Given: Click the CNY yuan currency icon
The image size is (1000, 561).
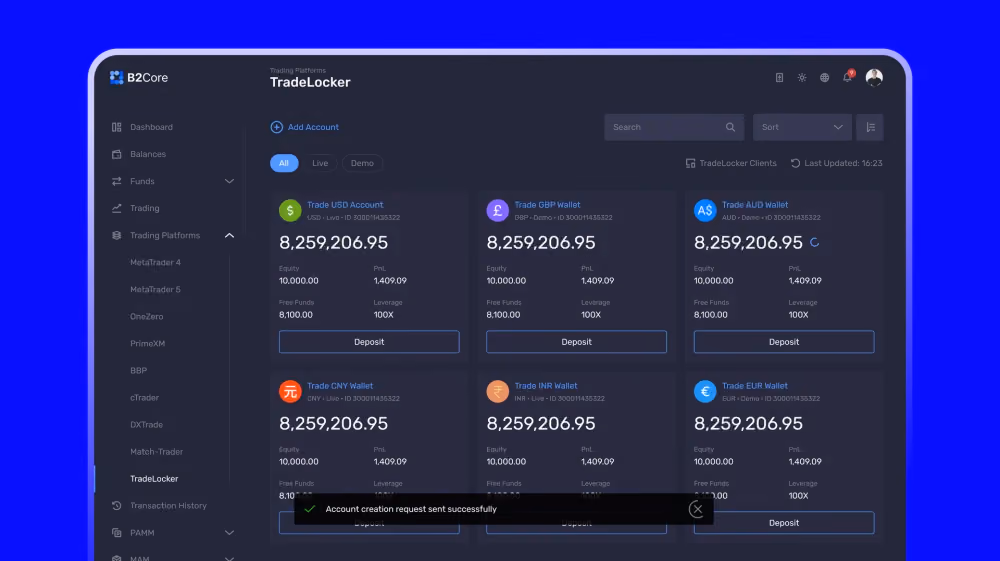Looking at the screenshot, I should pos(290,391).
